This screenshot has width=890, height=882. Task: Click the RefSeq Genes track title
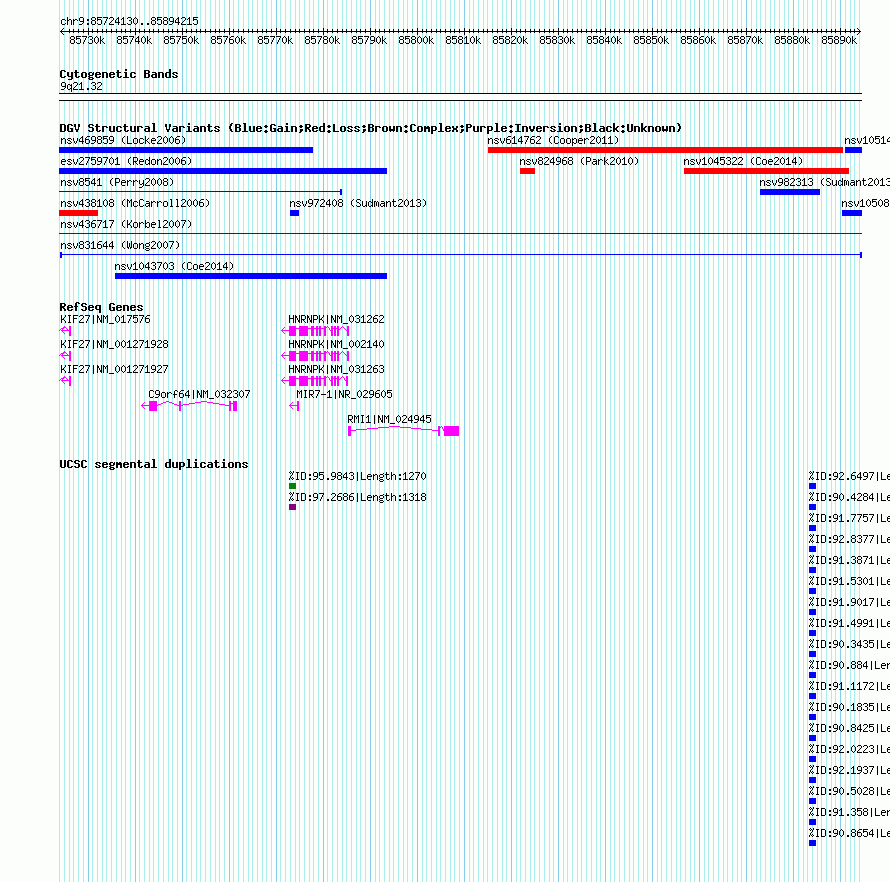point(101,307)
